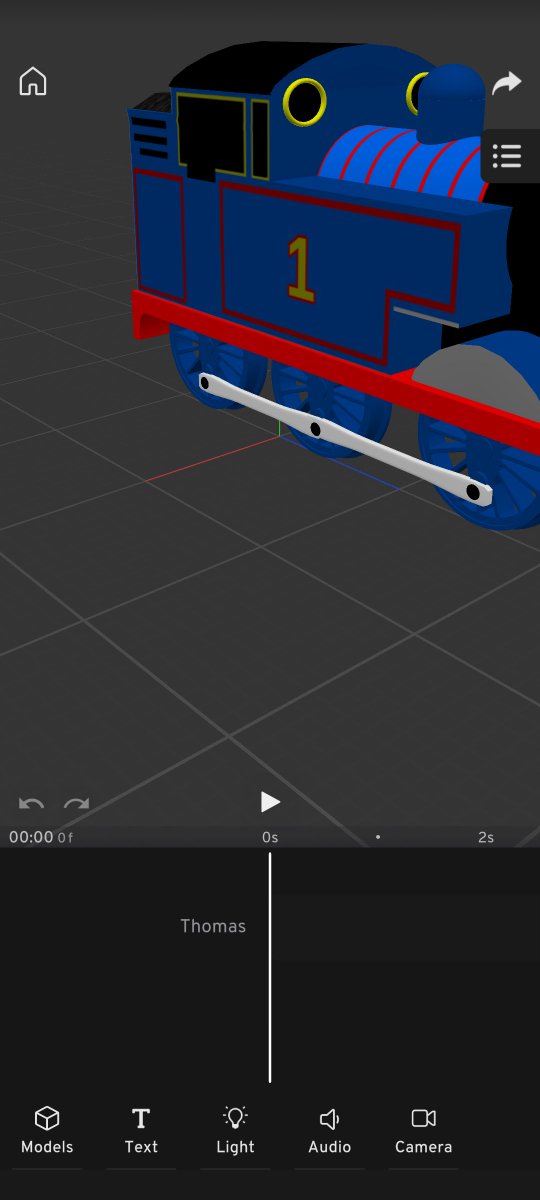Click the 0s mark on timeline ruler
This screenshot has height=1200, width=540.
click(270, 838)
